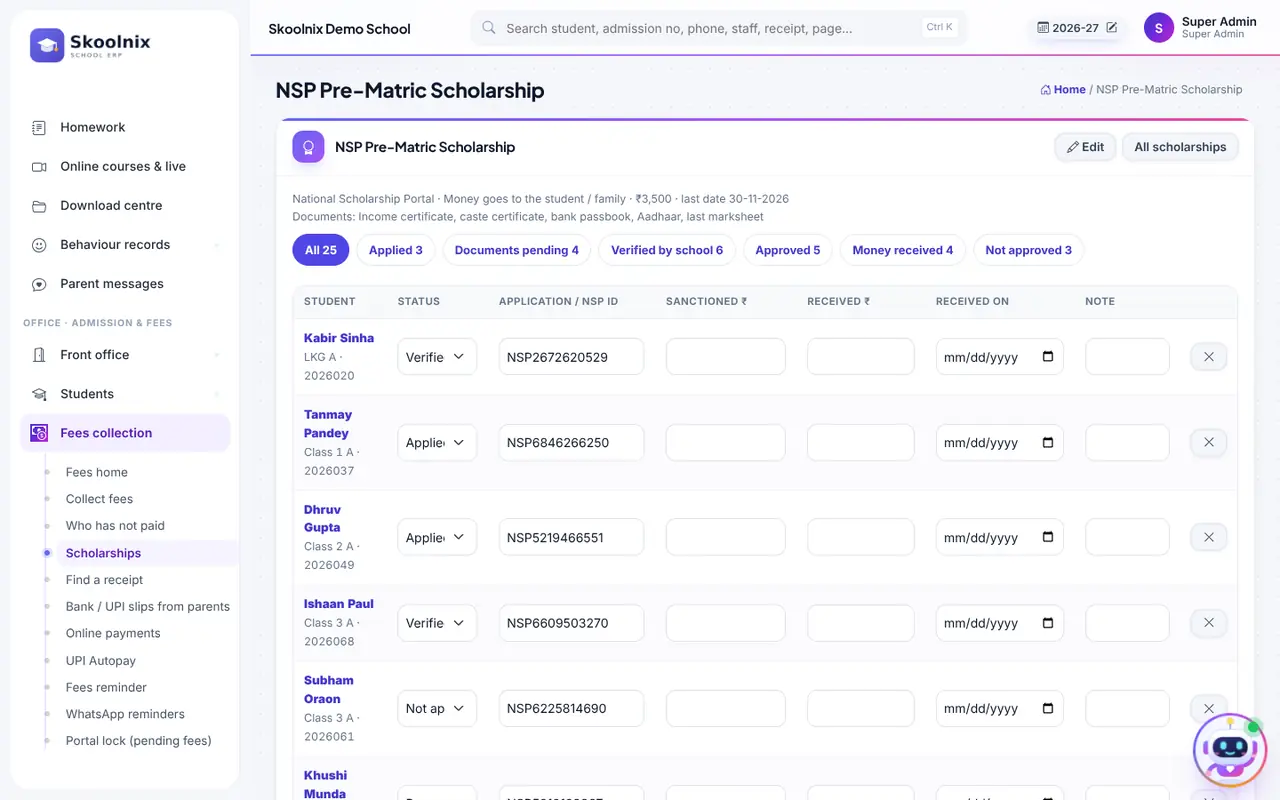Click the Homework sidebar icon

tap(39, 127)
